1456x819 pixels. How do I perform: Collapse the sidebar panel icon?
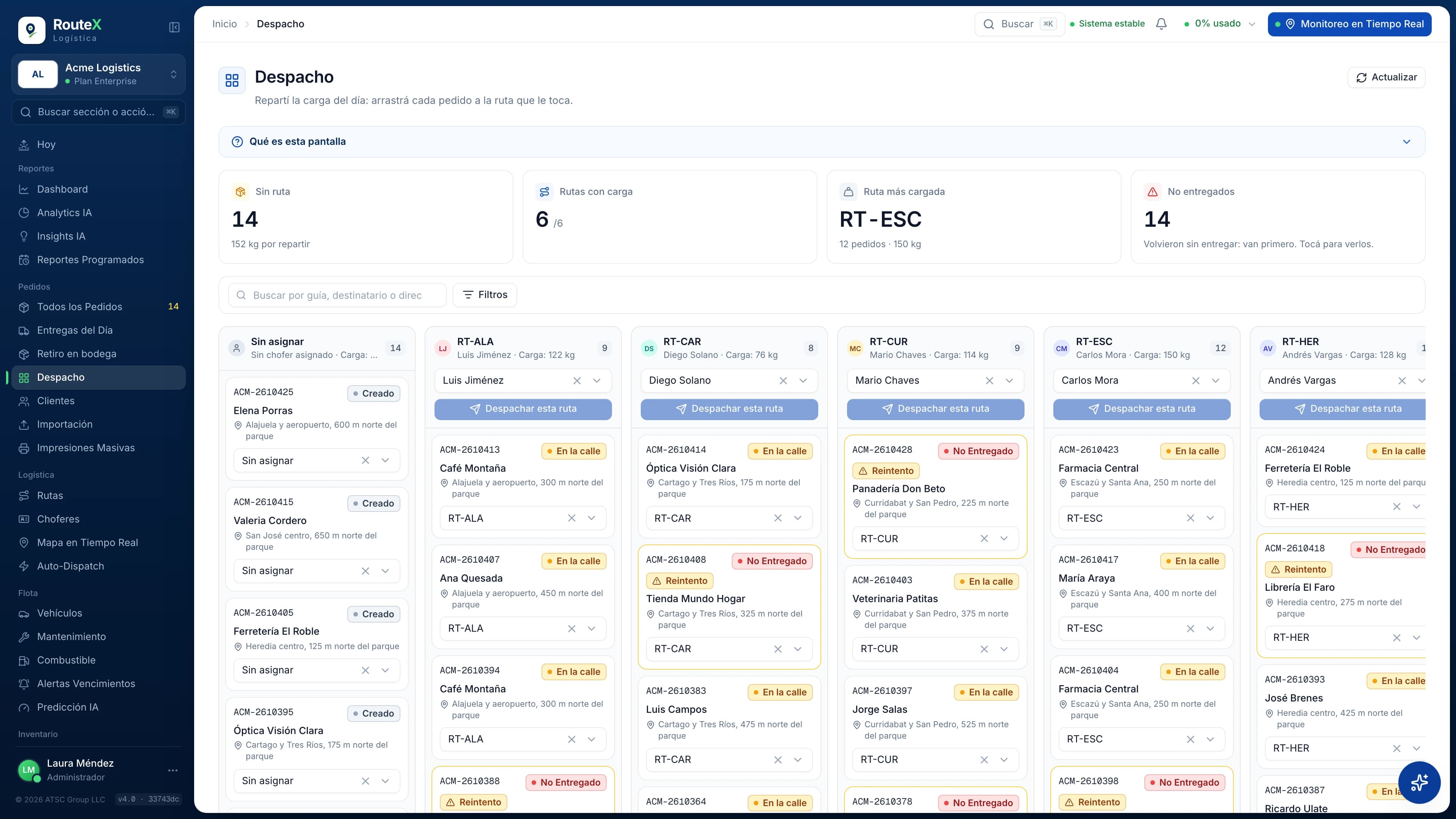tap(174, 28)
